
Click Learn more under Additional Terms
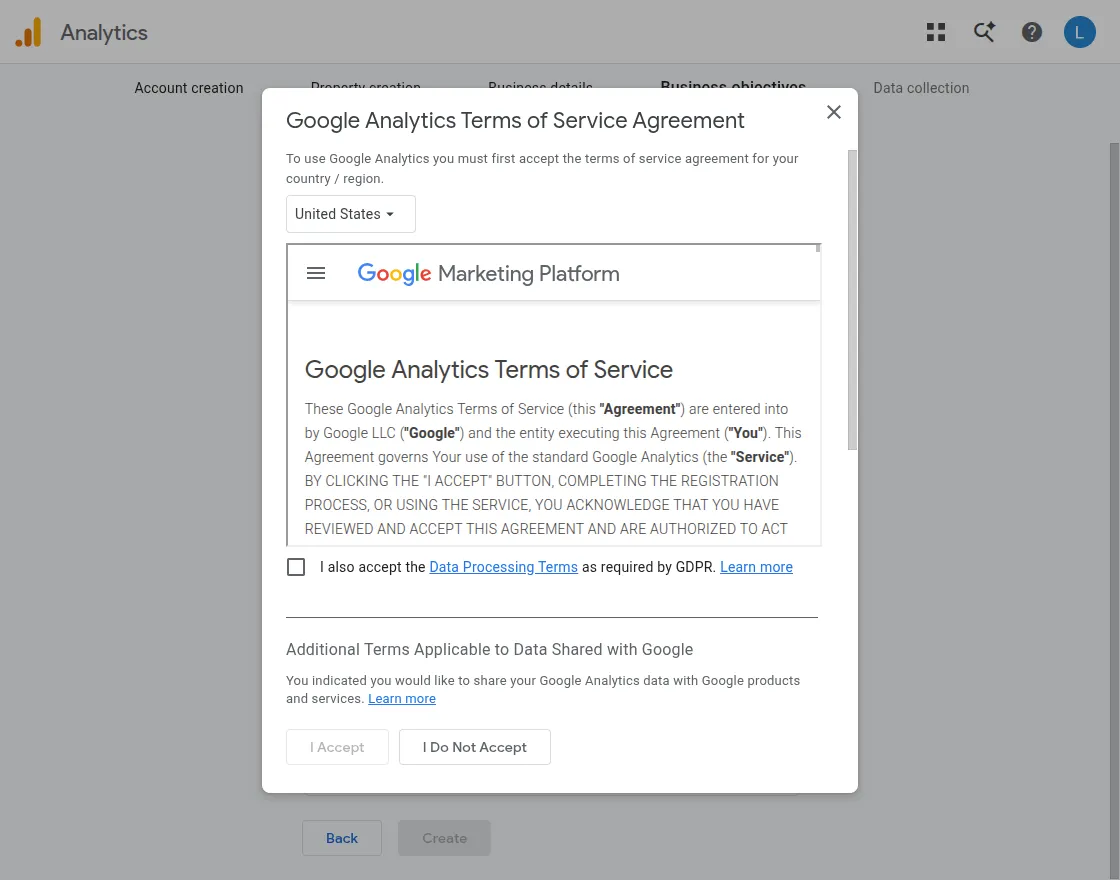pyautogui.click(x=401, y=699)
